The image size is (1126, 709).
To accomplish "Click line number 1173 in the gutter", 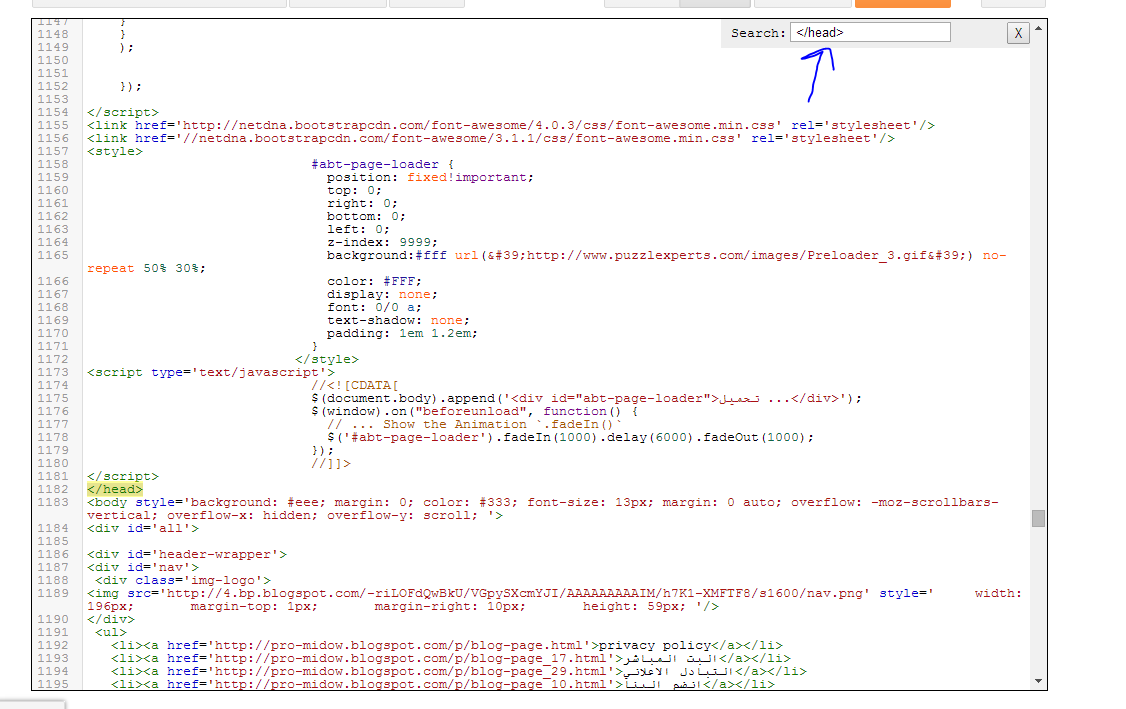I will [53, 372].
